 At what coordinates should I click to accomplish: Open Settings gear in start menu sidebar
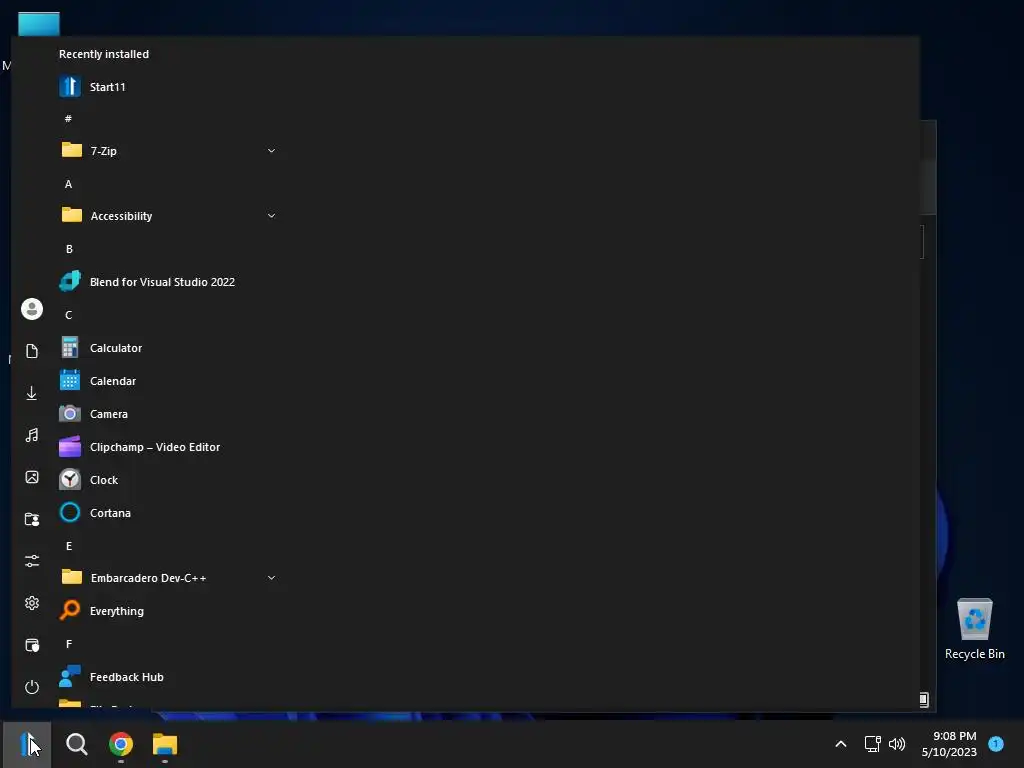[x=31, y=603]
